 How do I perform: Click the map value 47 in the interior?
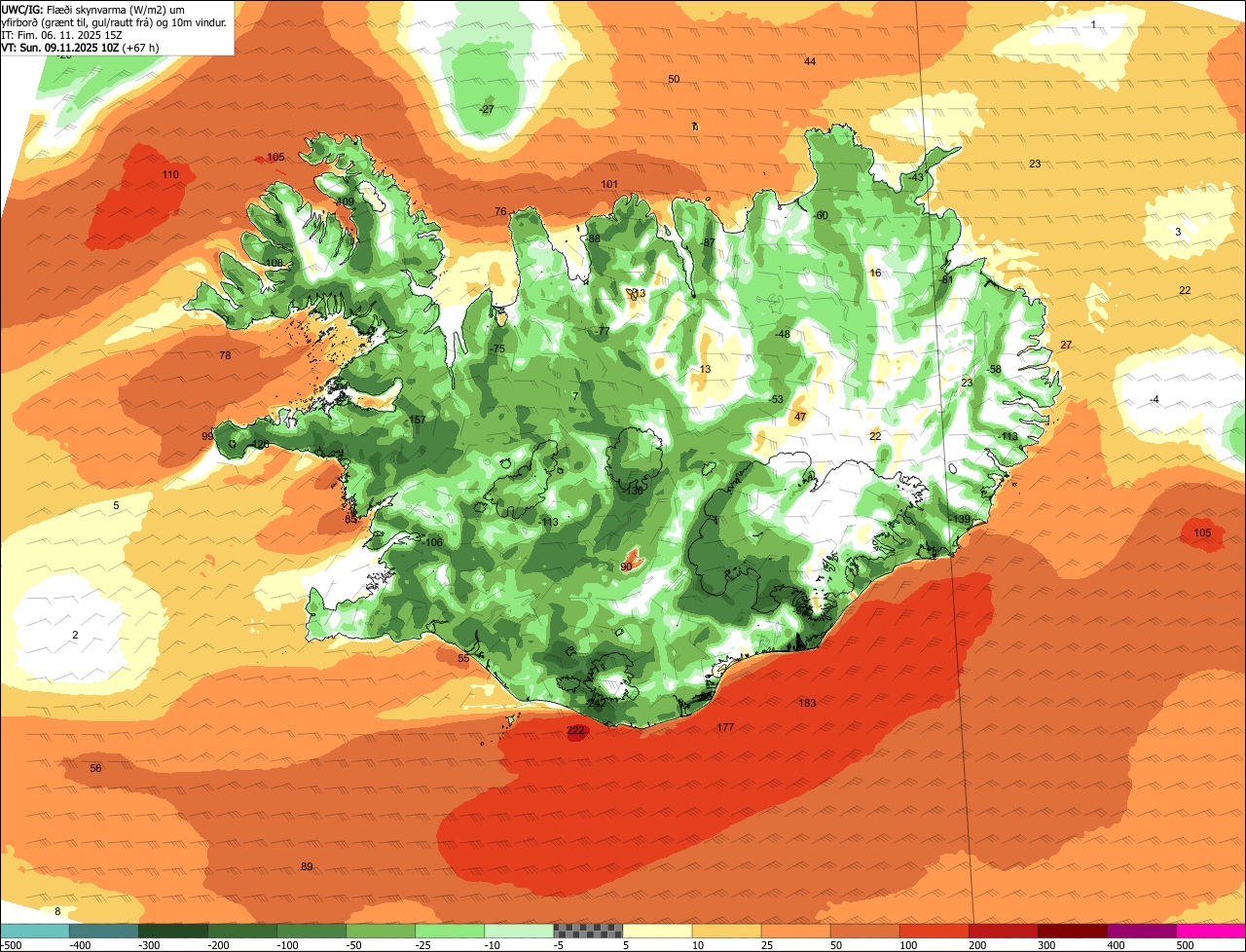(800, 417)
